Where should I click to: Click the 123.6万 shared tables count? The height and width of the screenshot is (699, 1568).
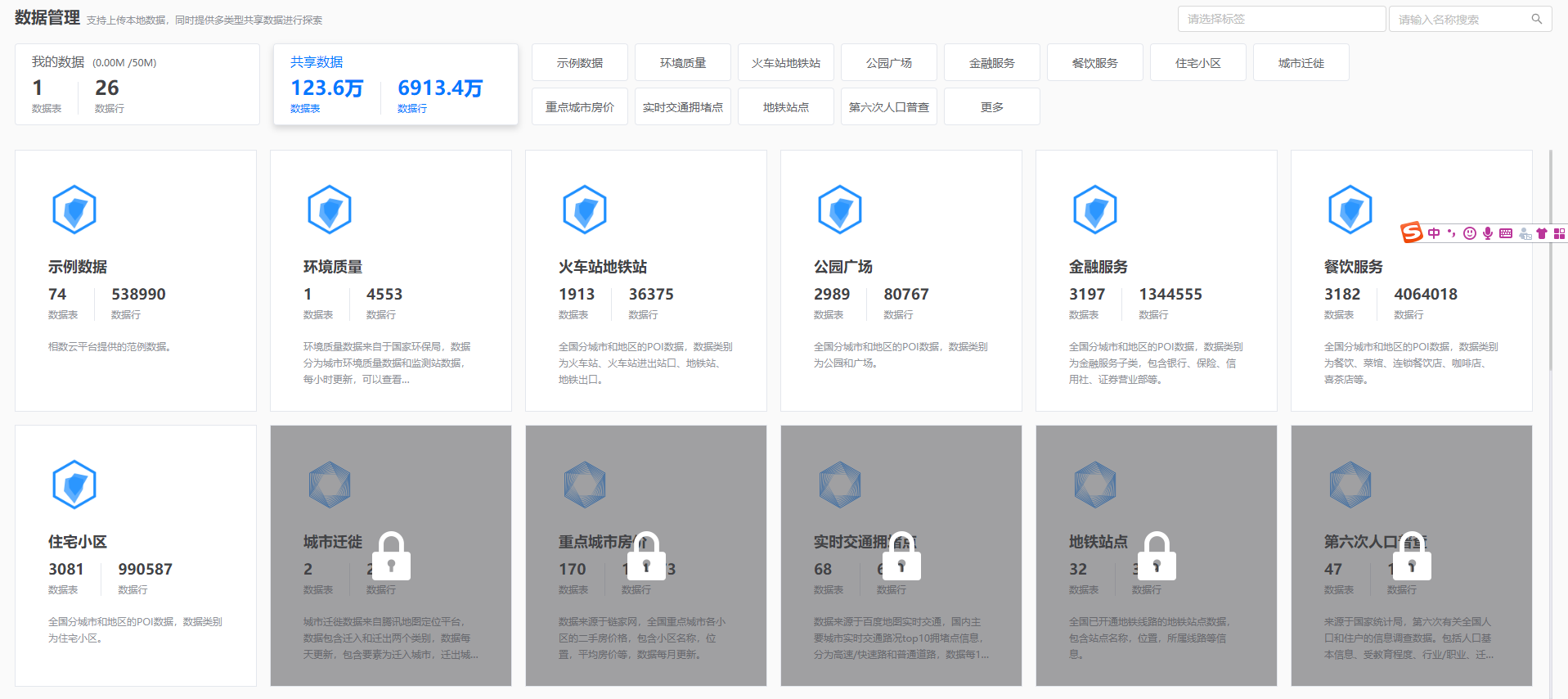click(326, 88)
